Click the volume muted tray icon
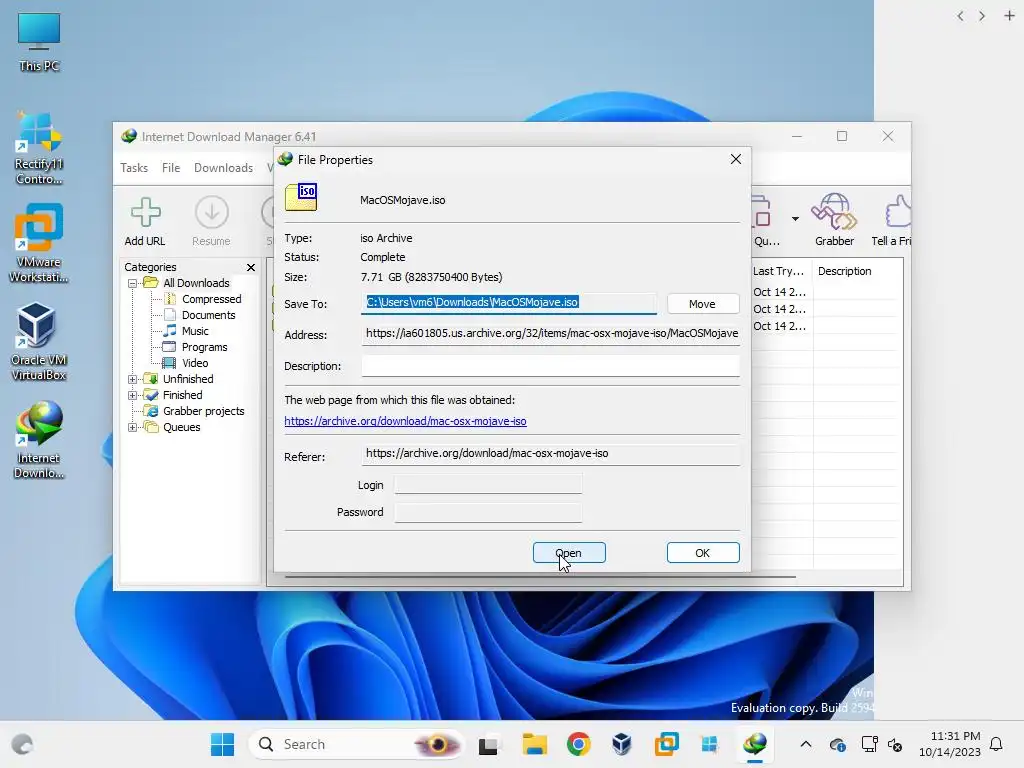 point(895,744)
